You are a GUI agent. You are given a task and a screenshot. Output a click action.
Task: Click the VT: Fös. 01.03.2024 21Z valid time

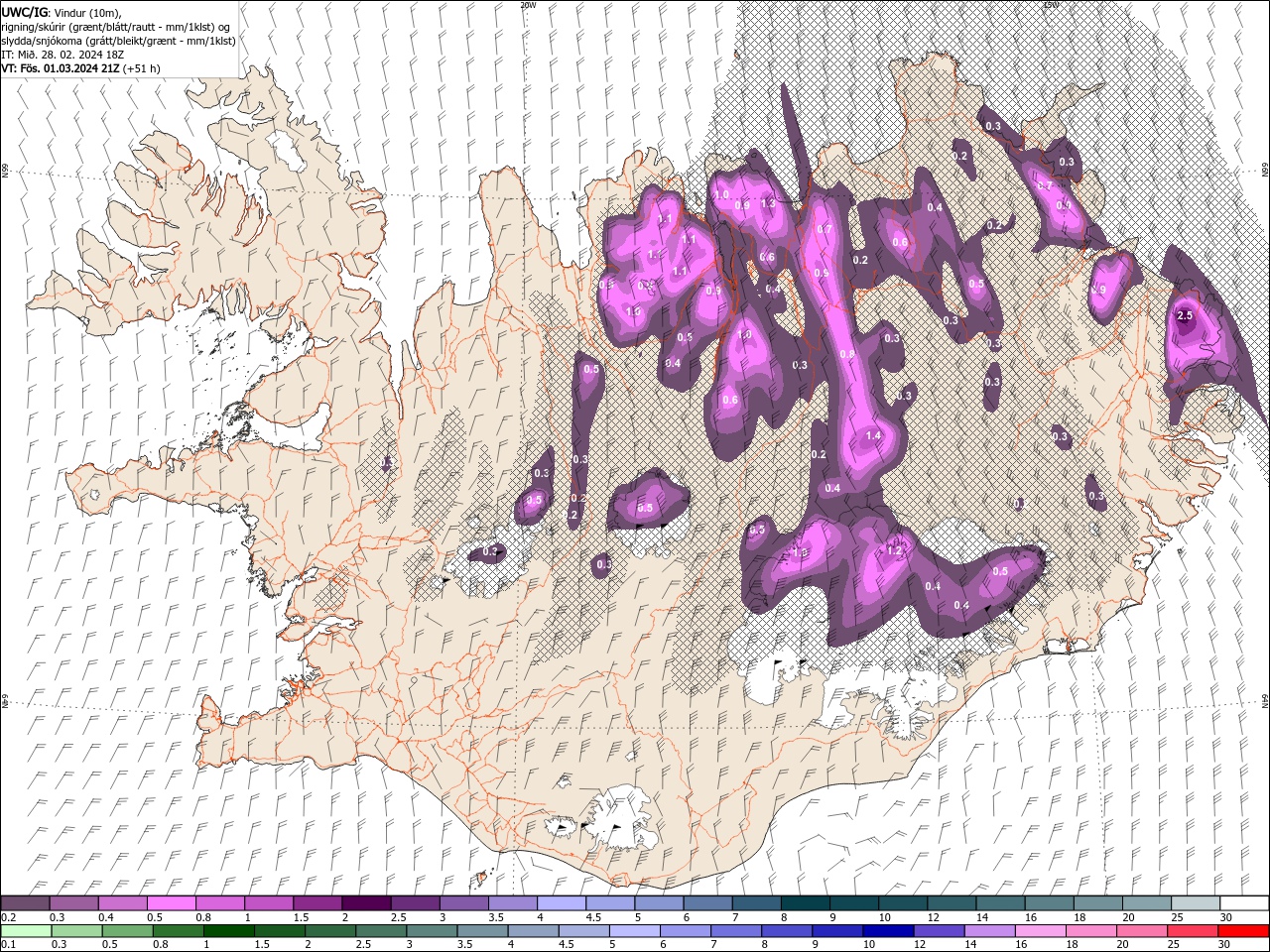[80, 68]
